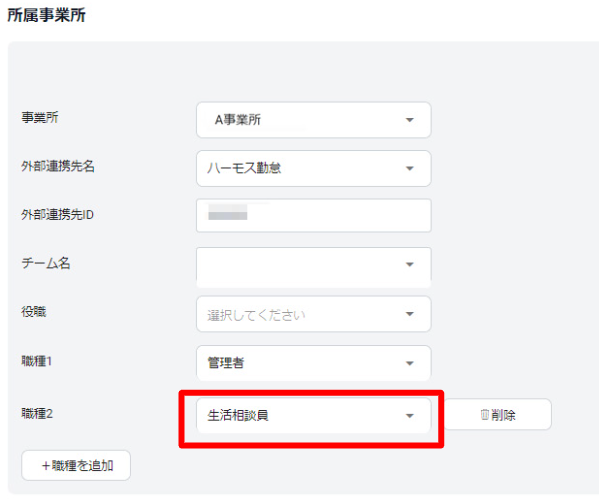Click the 外部連携先名 label

[x=58, y=166]
